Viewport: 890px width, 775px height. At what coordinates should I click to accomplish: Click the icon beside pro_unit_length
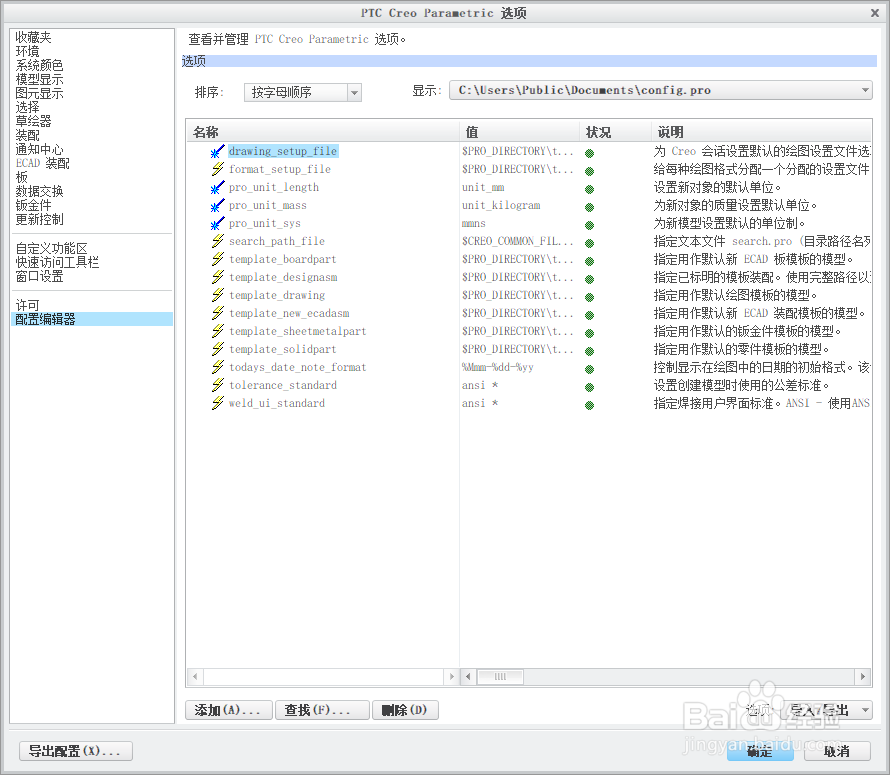click(x=217, y=187)
